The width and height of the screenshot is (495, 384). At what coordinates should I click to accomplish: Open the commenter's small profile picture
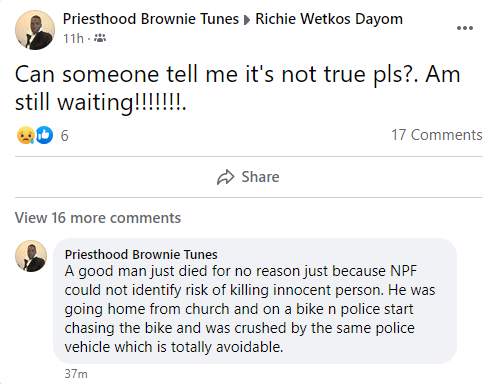[31, 256]
